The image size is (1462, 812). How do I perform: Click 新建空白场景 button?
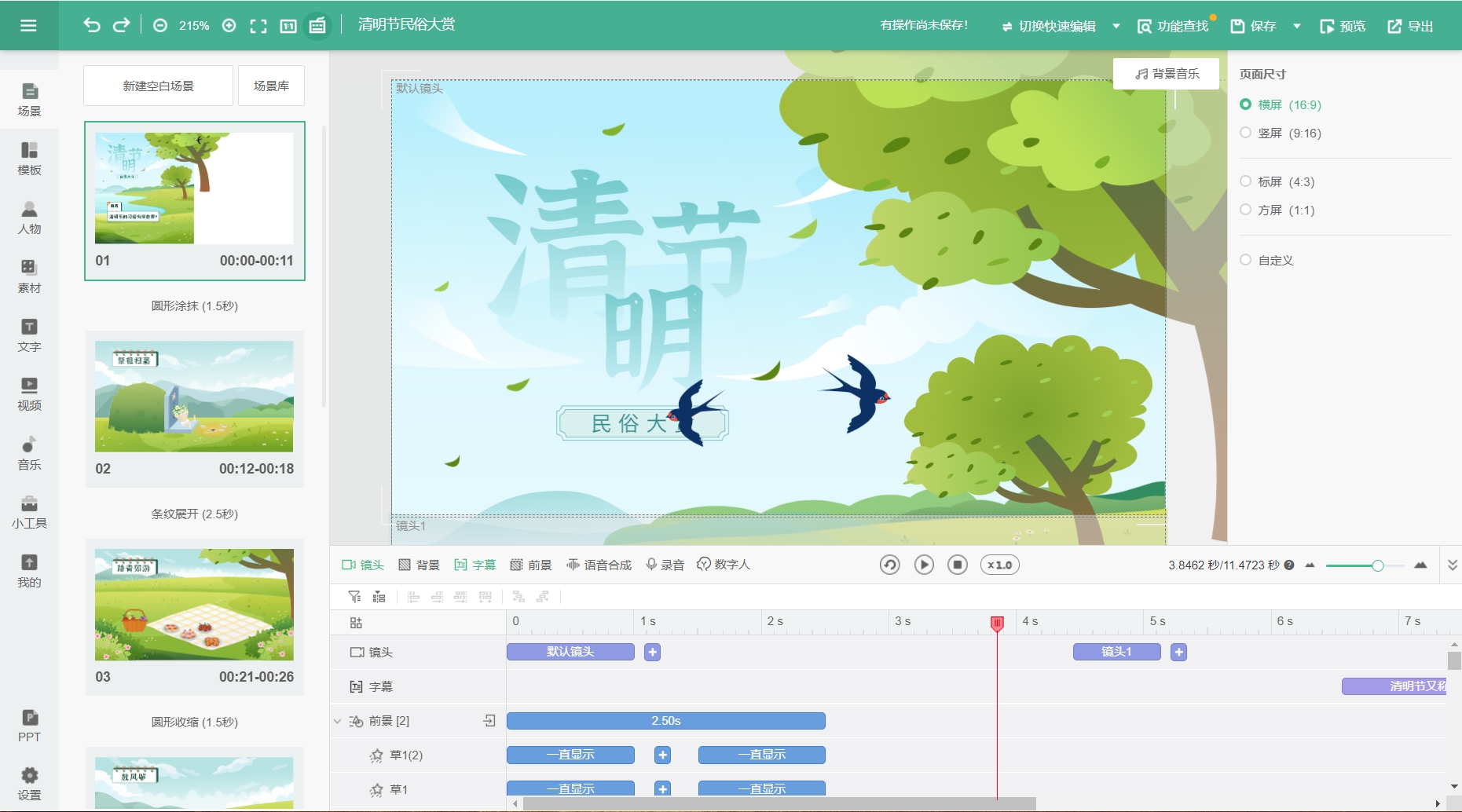coord(158,86)
